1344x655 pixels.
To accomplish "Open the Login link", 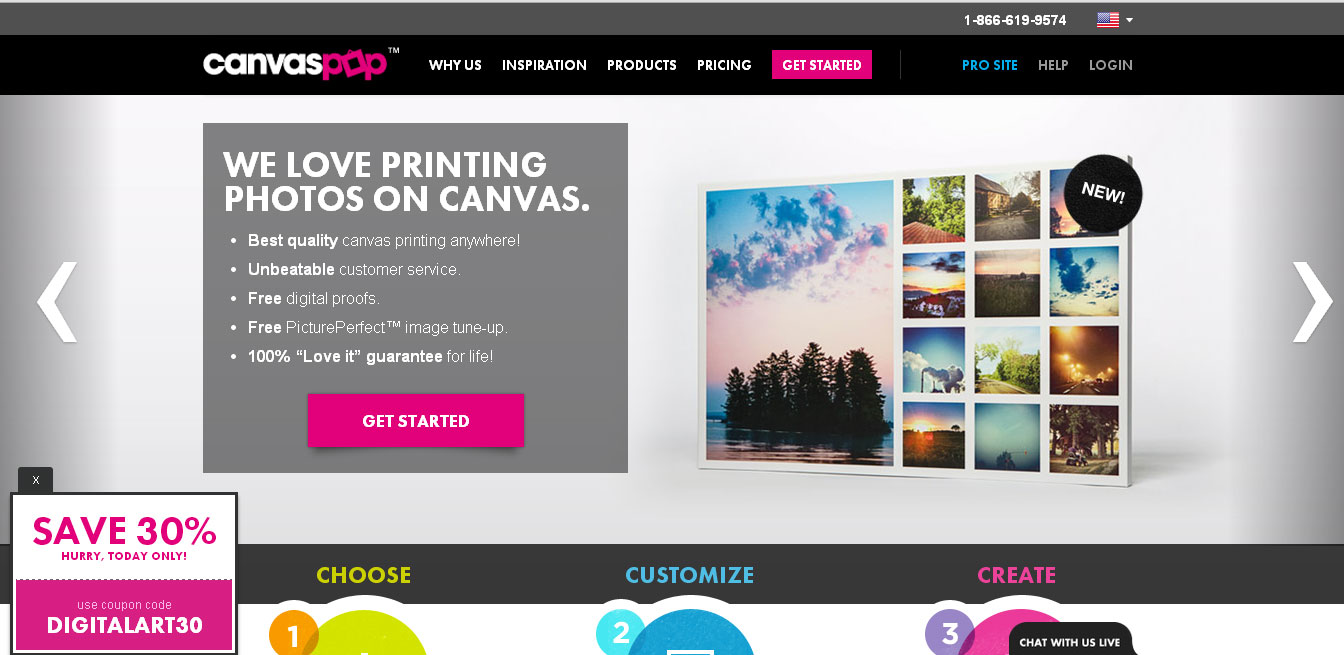I will 1111,65.
